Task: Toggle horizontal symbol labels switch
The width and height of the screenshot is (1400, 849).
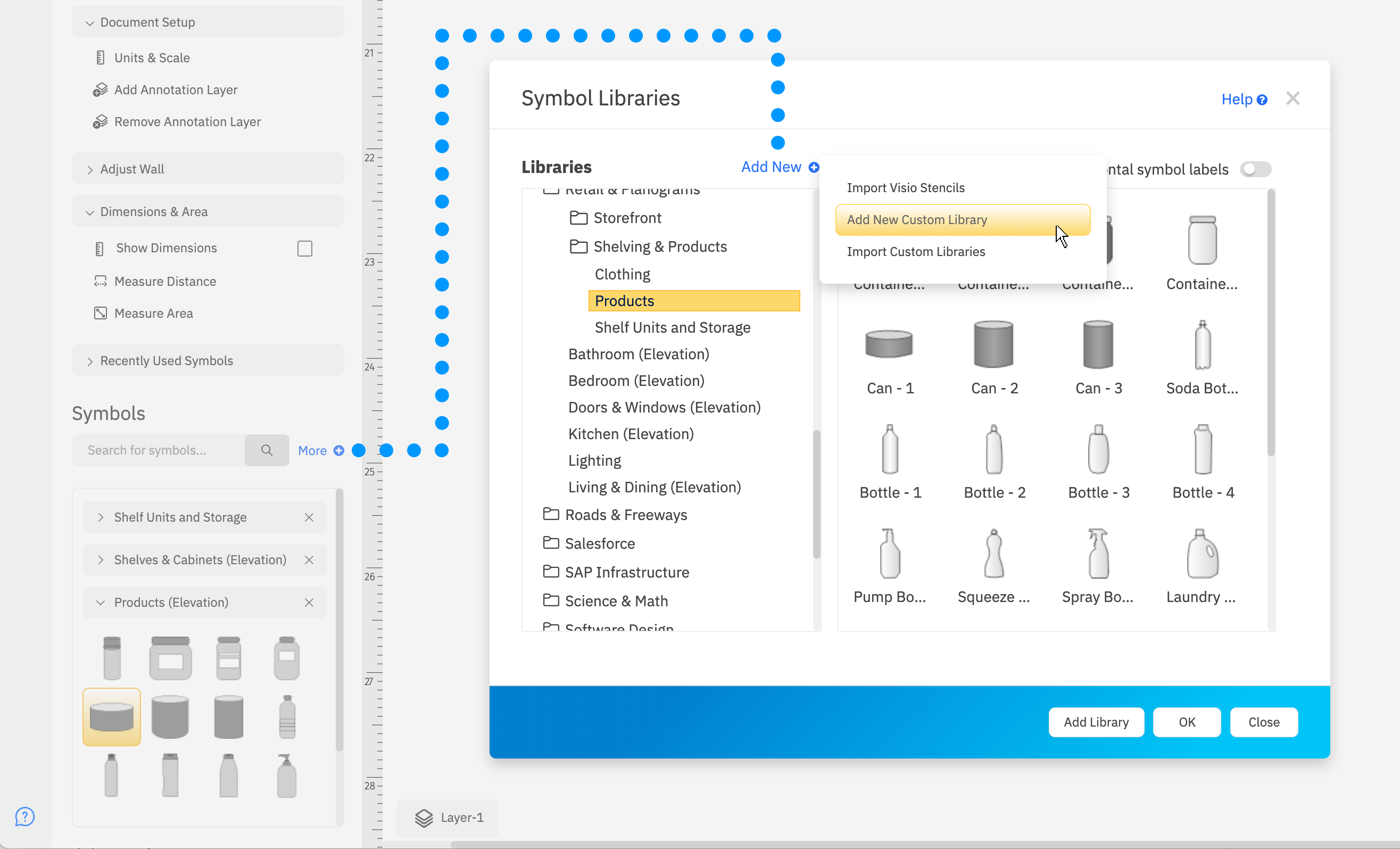Action: (1256, 169)
